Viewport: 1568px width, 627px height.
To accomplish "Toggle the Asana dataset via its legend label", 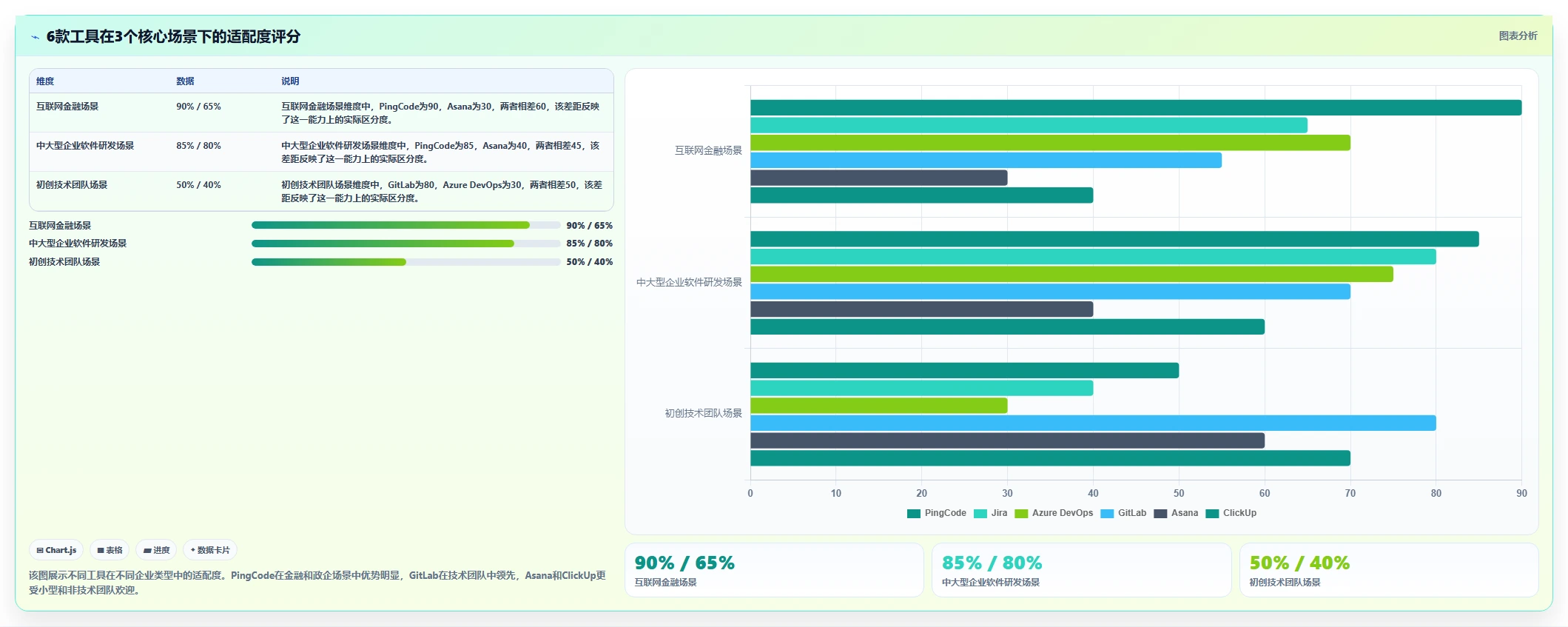I will pos(1184,513).
